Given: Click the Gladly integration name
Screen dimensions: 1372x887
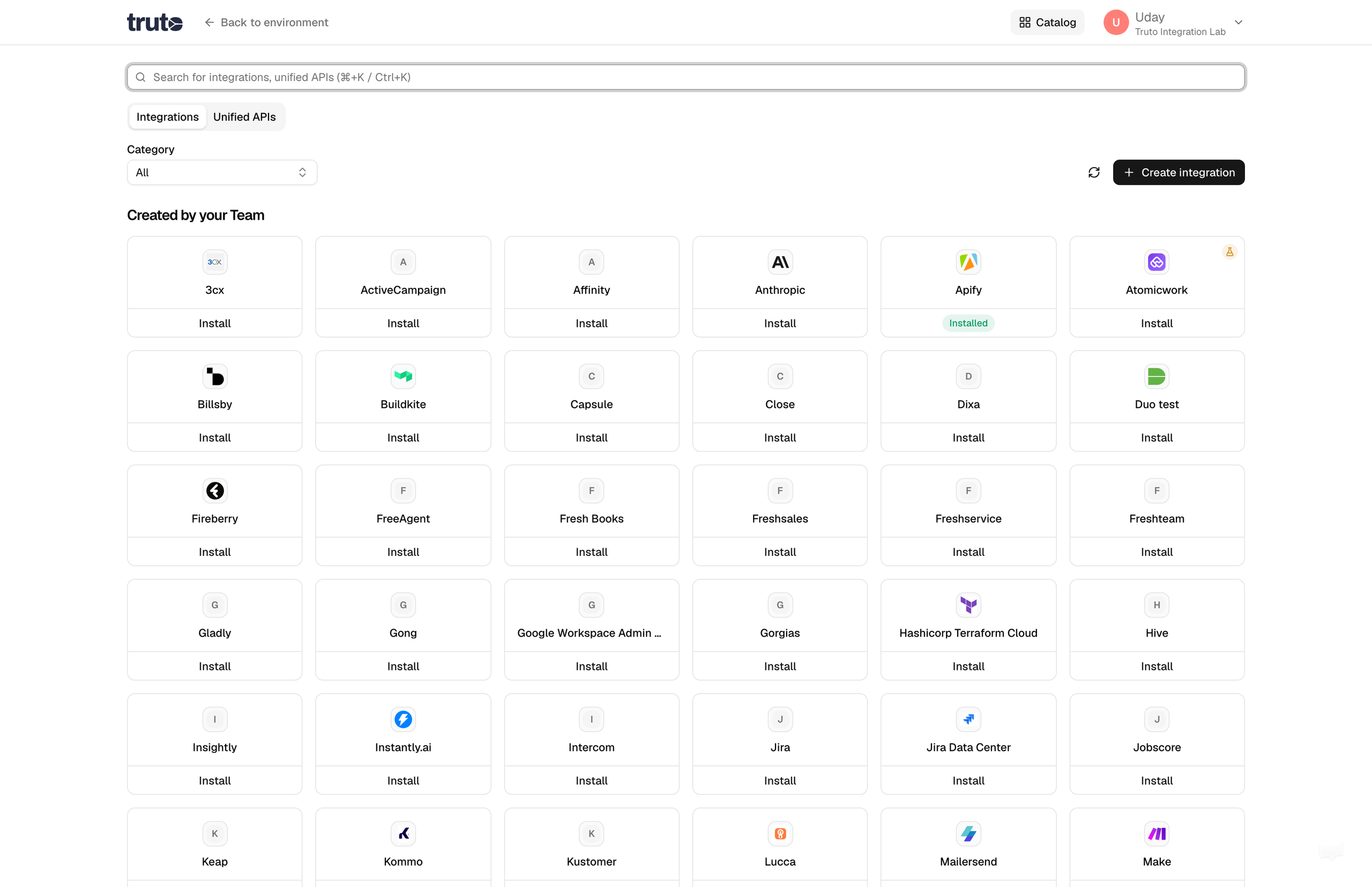Looking at the screenshot, I should (215, 633).
